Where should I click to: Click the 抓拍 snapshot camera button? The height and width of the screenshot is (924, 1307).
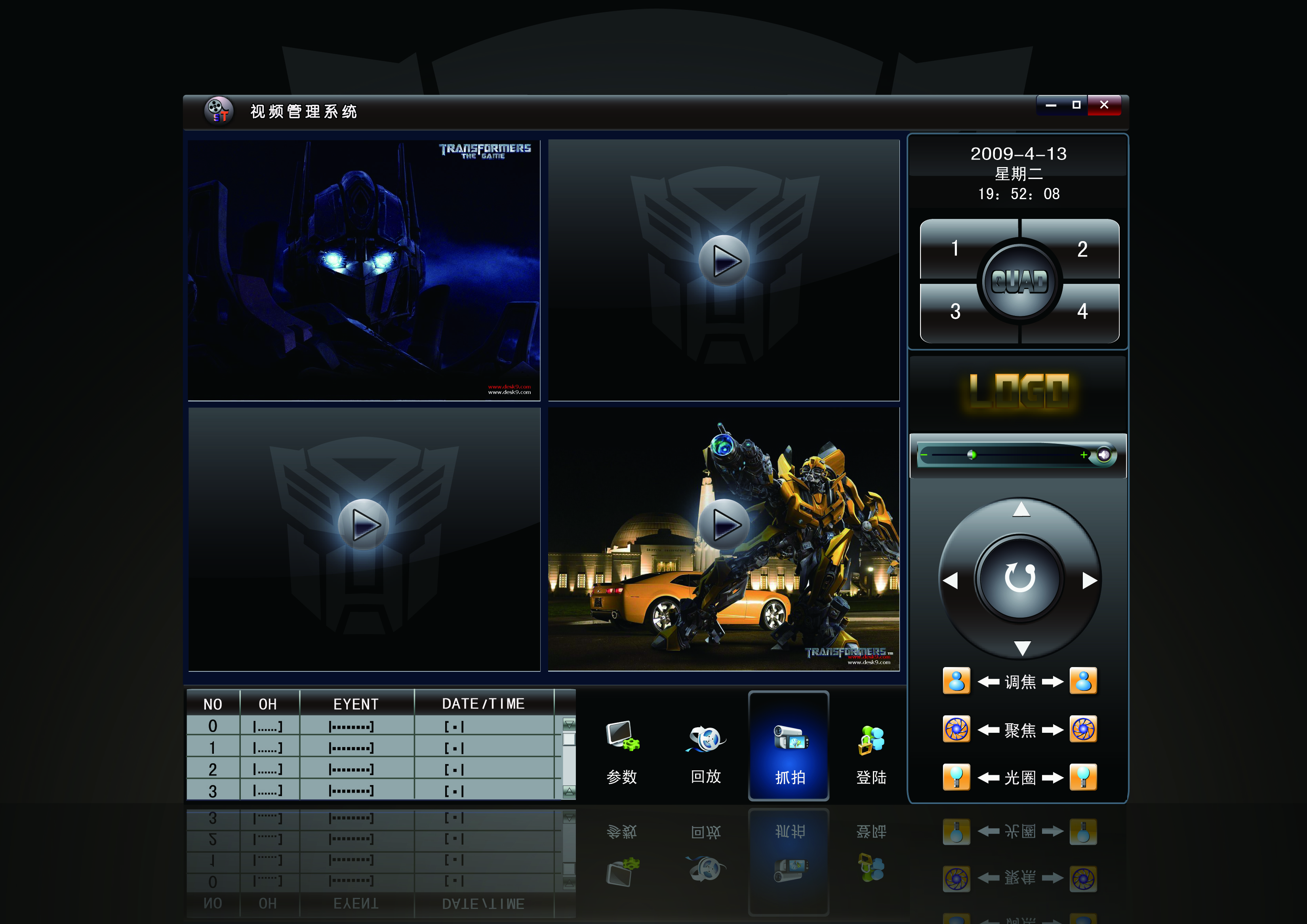(789, 746)
